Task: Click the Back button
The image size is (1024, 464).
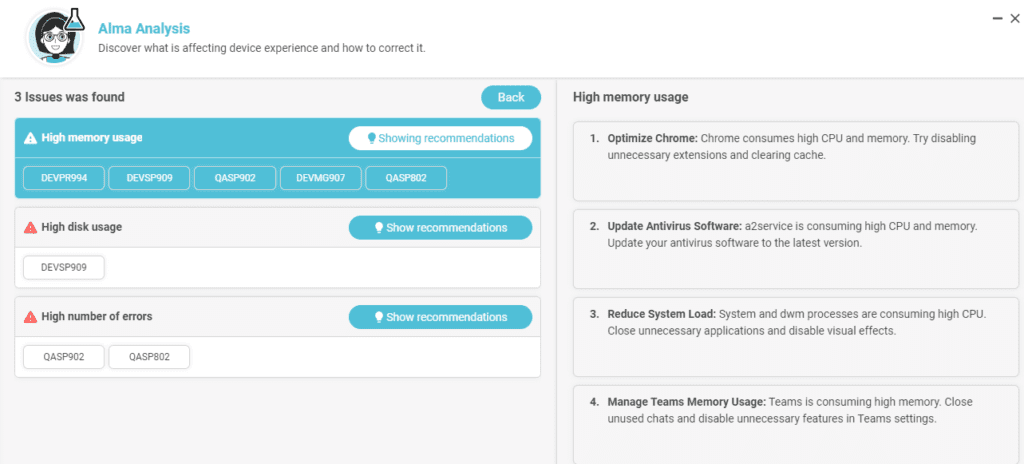Action: point(511,97)
